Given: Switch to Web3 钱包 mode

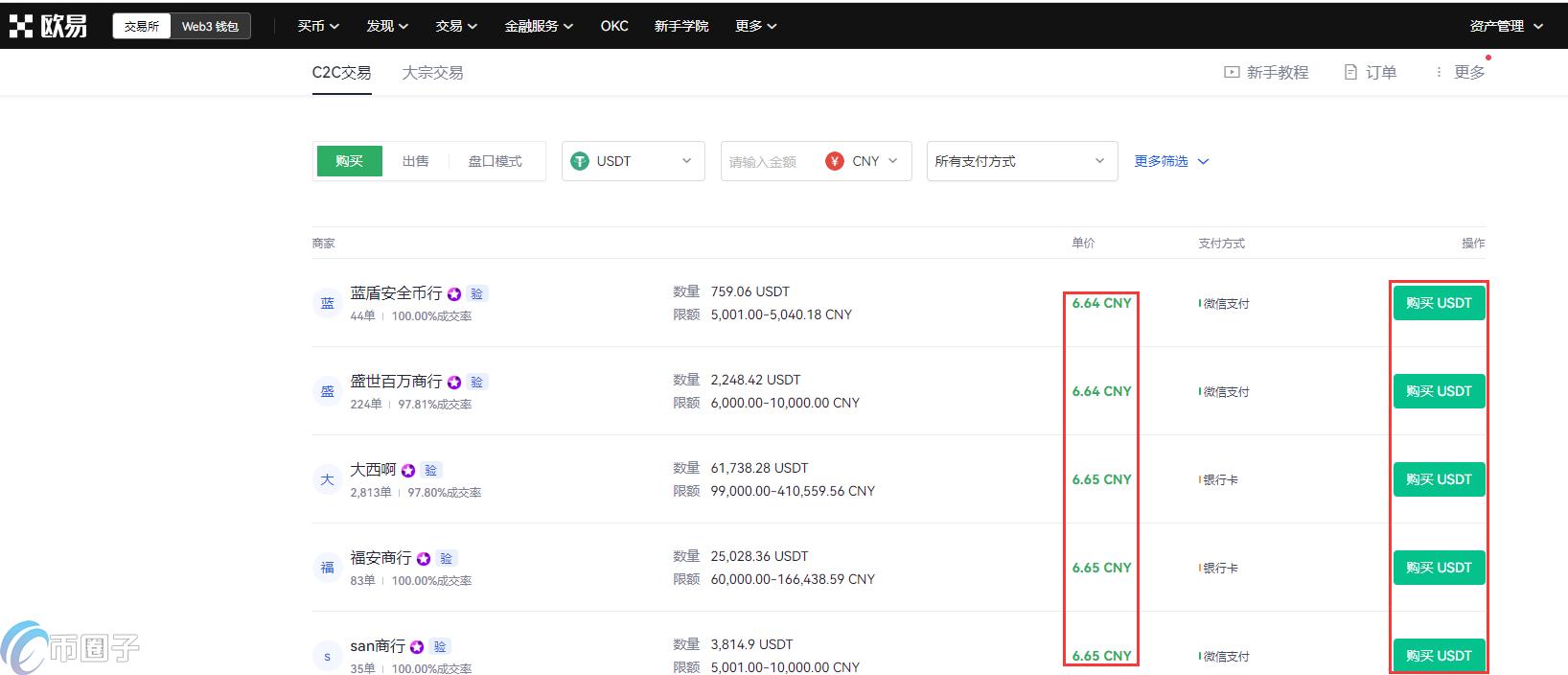Looking at the screenshot, I should point(210,26).
